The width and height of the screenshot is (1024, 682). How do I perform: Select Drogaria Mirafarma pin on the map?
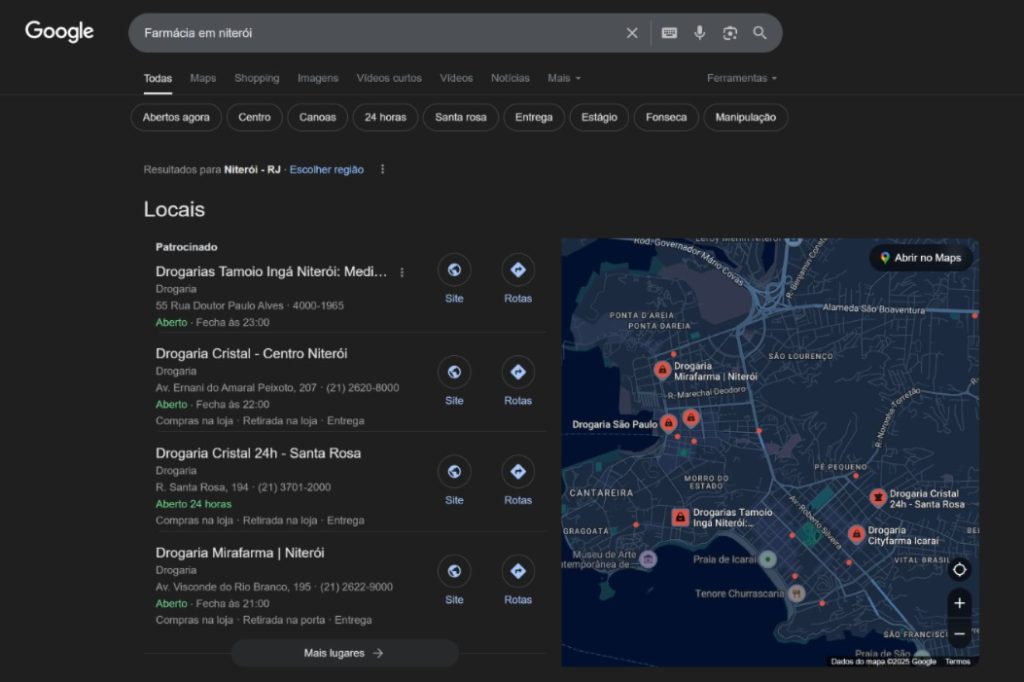662,370
